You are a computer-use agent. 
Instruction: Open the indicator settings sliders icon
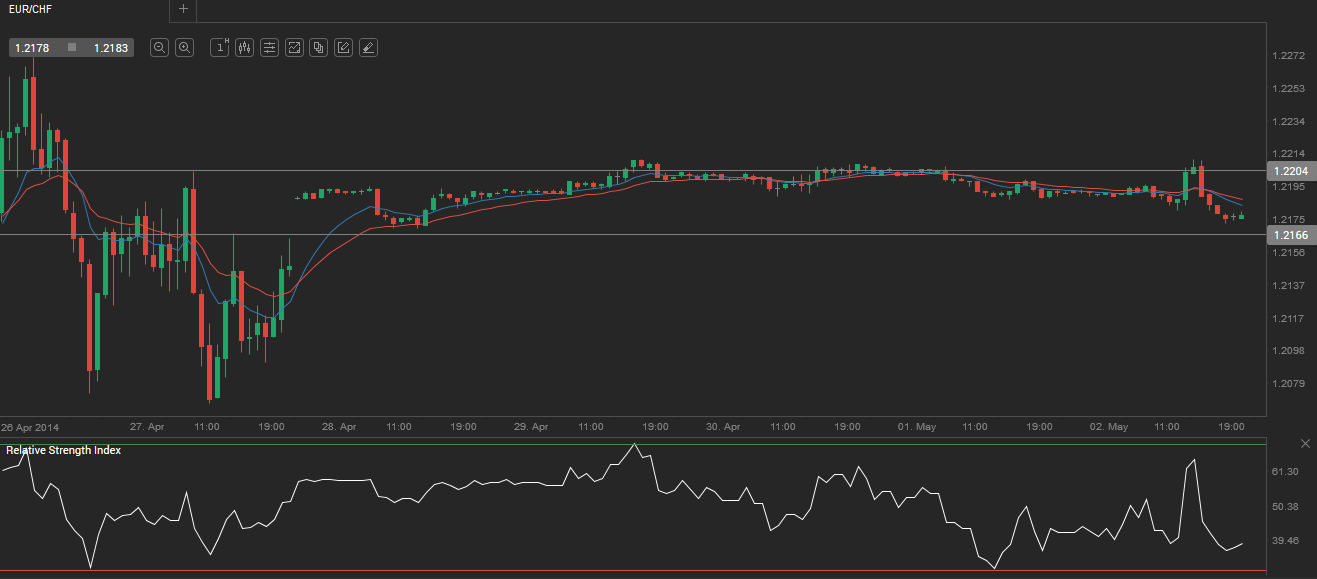point(269,47)
